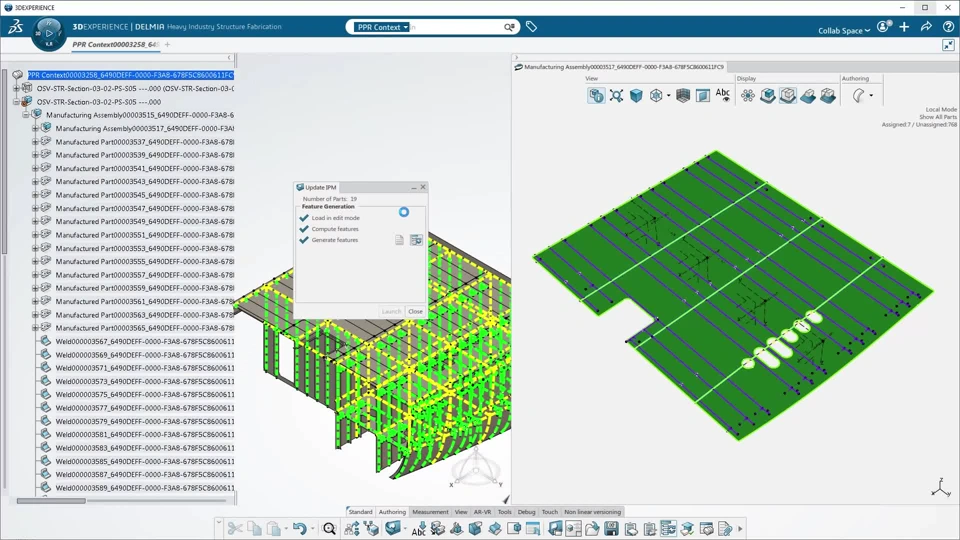Click the Compute features checkmark
This screenshot has height=540, width=960.
304,229
